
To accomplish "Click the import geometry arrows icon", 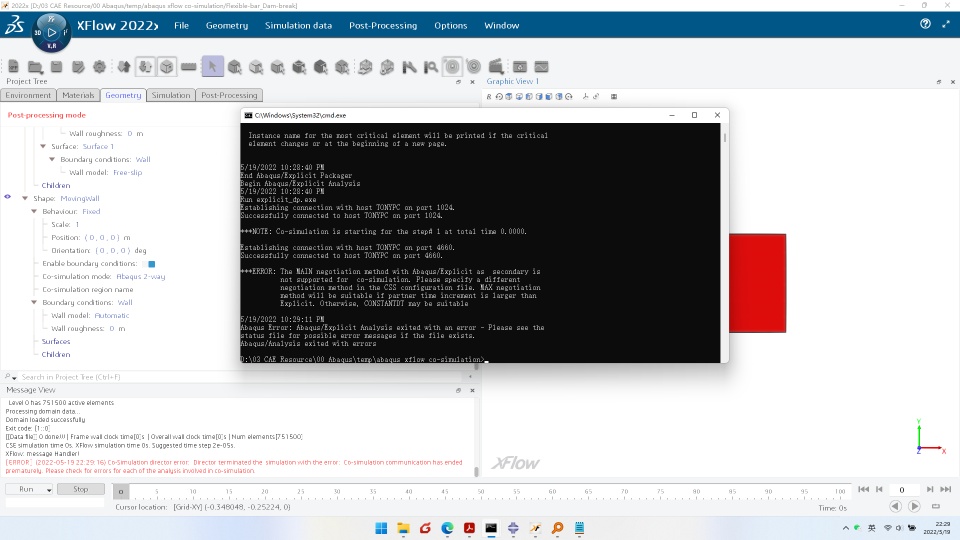I will pos(124,66).
